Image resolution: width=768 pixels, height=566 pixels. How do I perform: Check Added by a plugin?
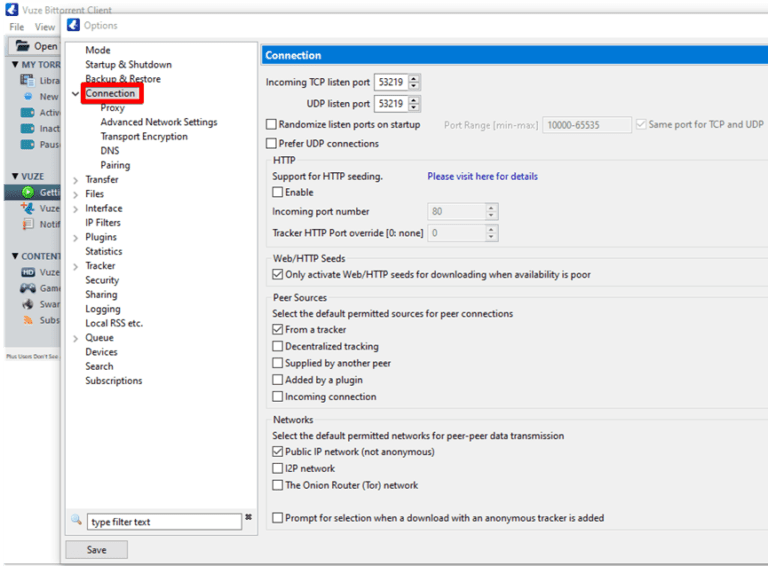(x=278, y=379)
